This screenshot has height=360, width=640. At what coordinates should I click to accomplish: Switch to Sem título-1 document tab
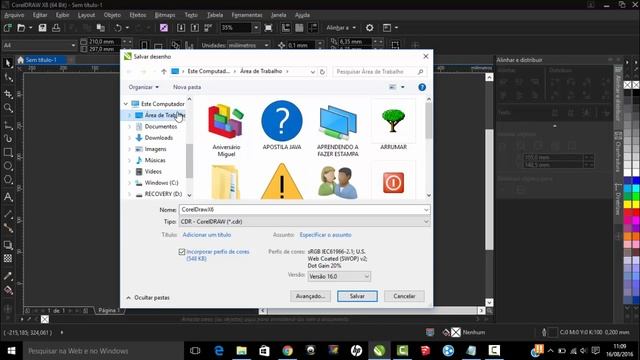(x=41, y=60)
